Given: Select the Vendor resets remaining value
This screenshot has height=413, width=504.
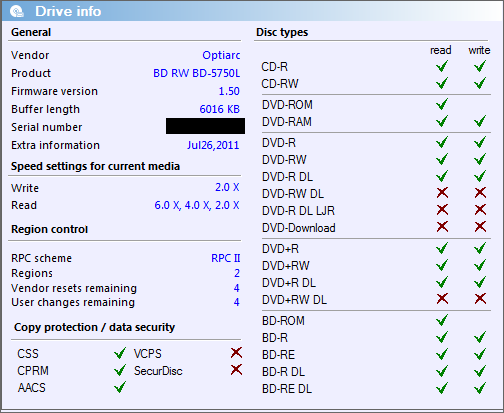Looking at the screenshot, I should (236, 288).
